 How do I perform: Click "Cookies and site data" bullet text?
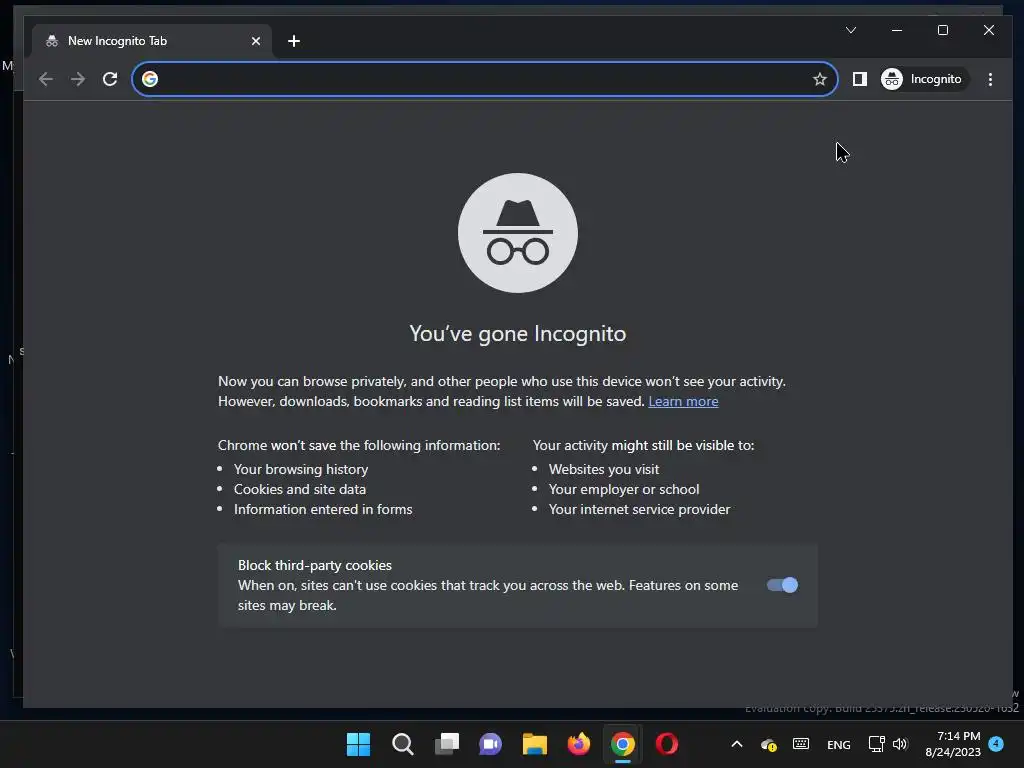tap(300, 489)
